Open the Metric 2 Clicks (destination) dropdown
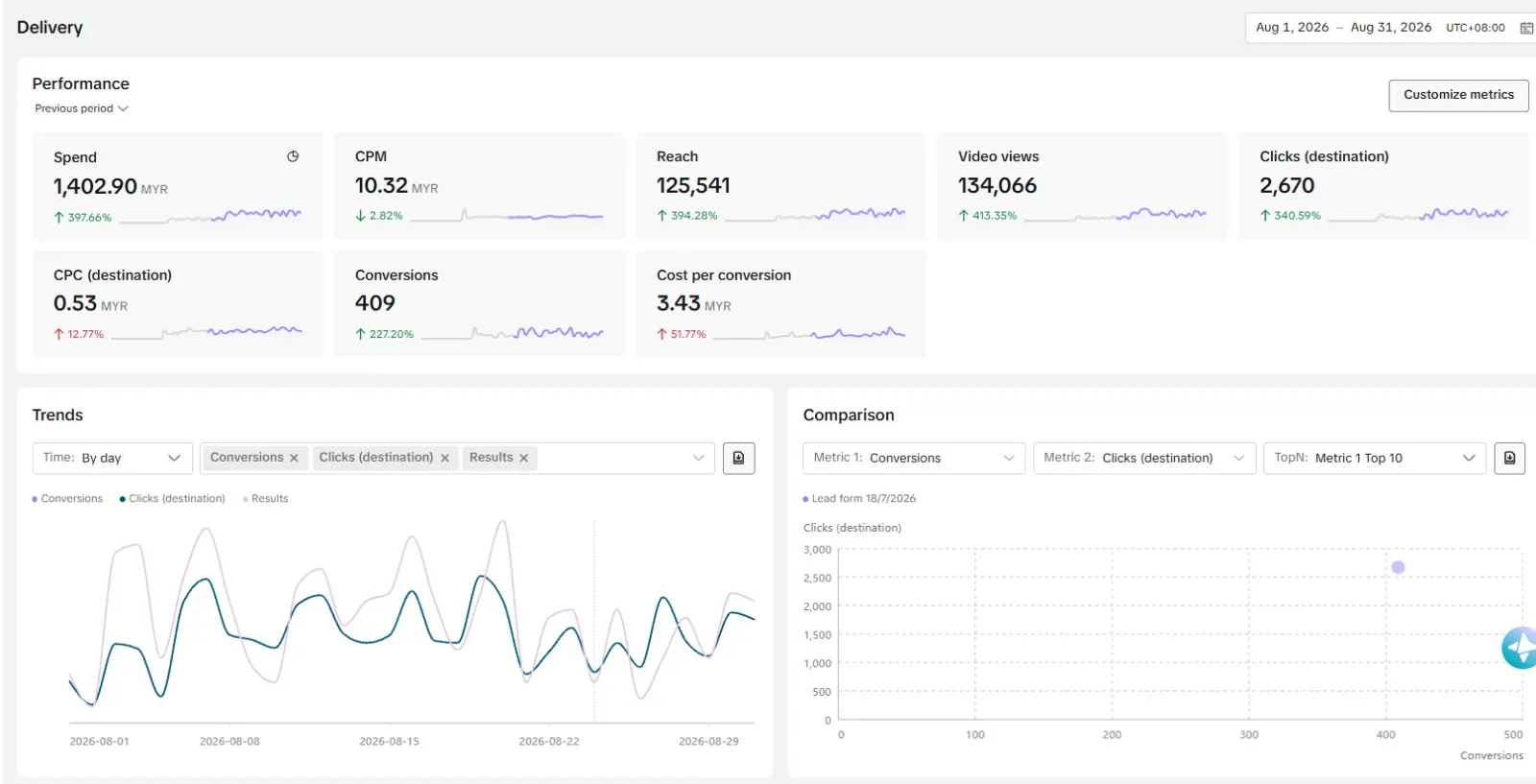 coord(1144,458)
